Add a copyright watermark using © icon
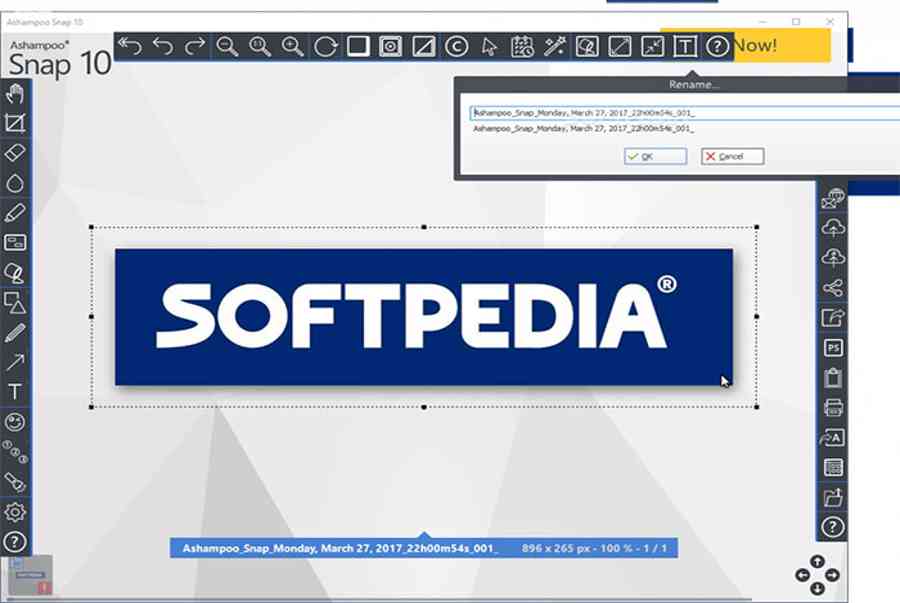 click(x=456, y=46)
